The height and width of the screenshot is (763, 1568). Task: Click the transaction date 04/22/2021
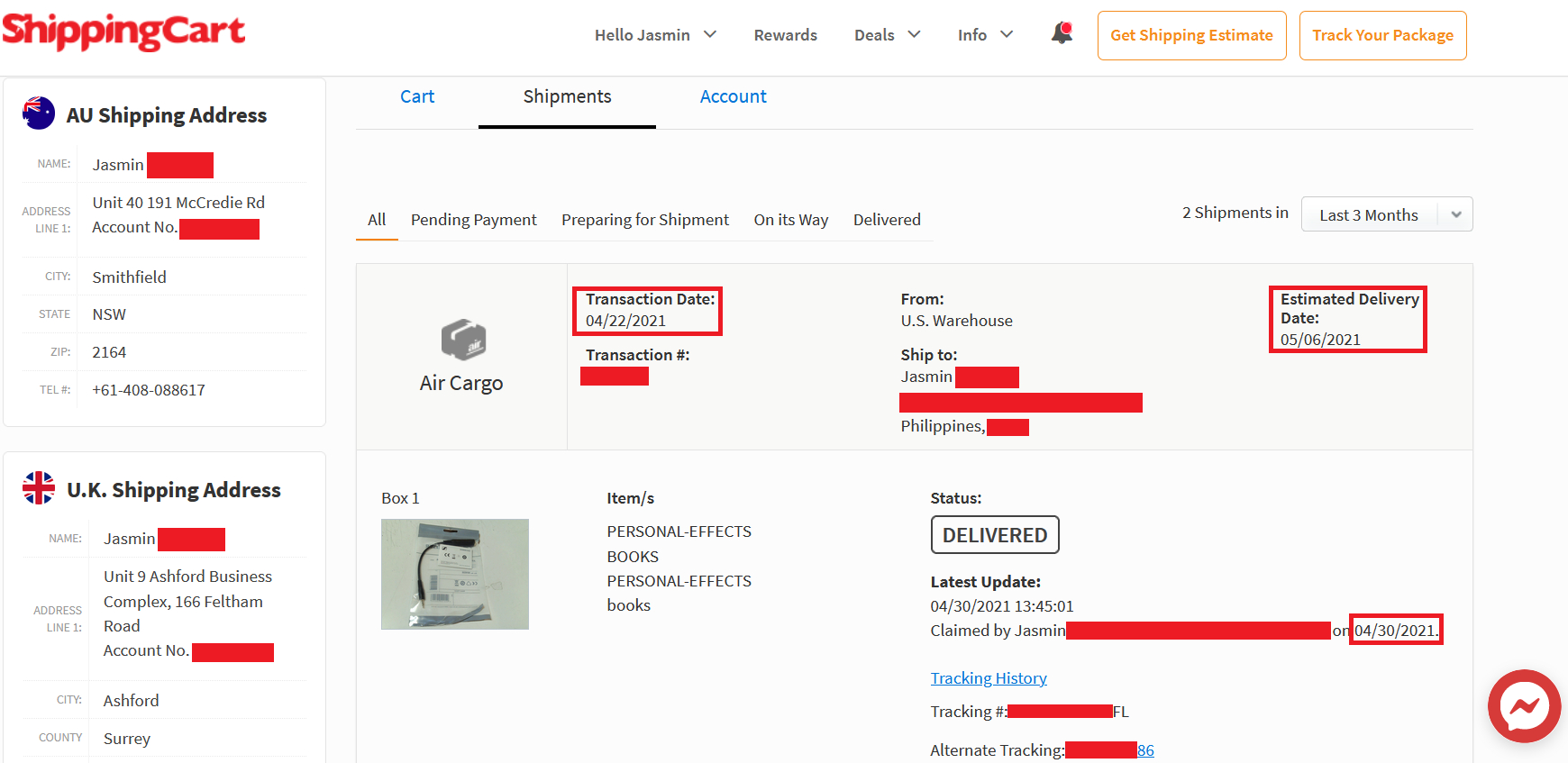[625, 321]
